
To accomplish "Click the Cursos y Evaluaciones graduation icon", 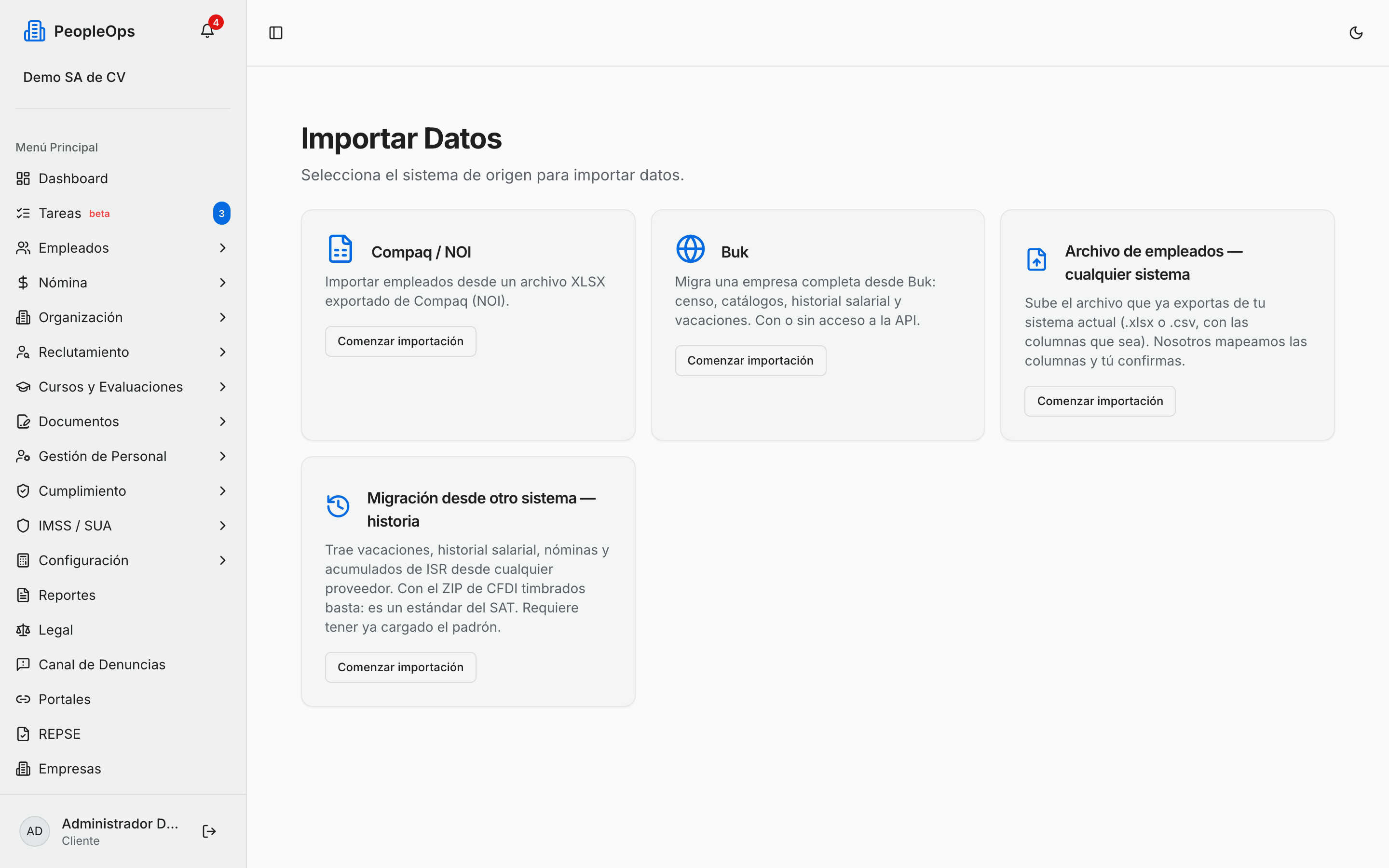I will click(x=23, y=387).
